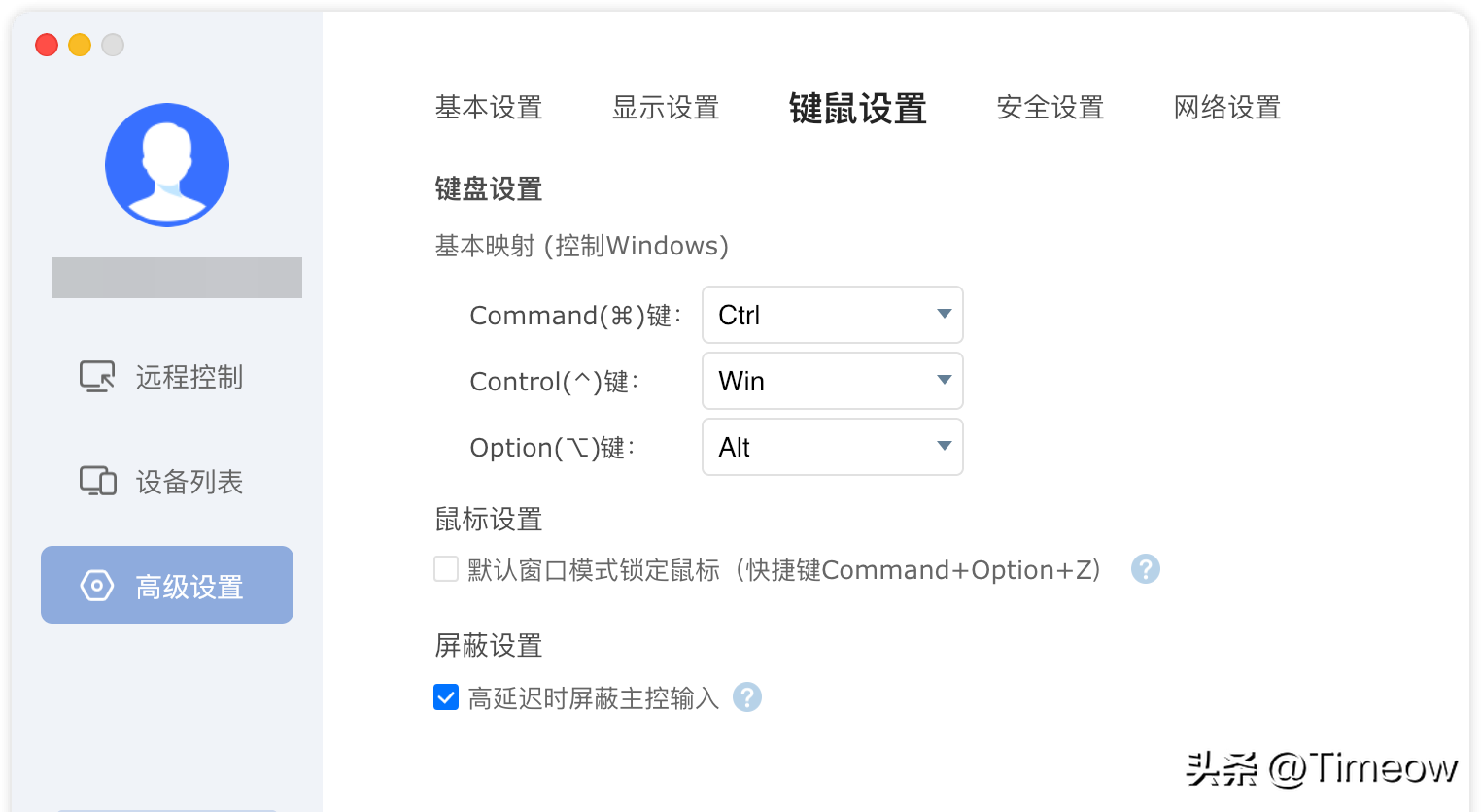Viewport: 1481px width, 812px height.
Task: Enable 默认窗口模式锁定鼠标 checkbox
Action: pos(446,569)
